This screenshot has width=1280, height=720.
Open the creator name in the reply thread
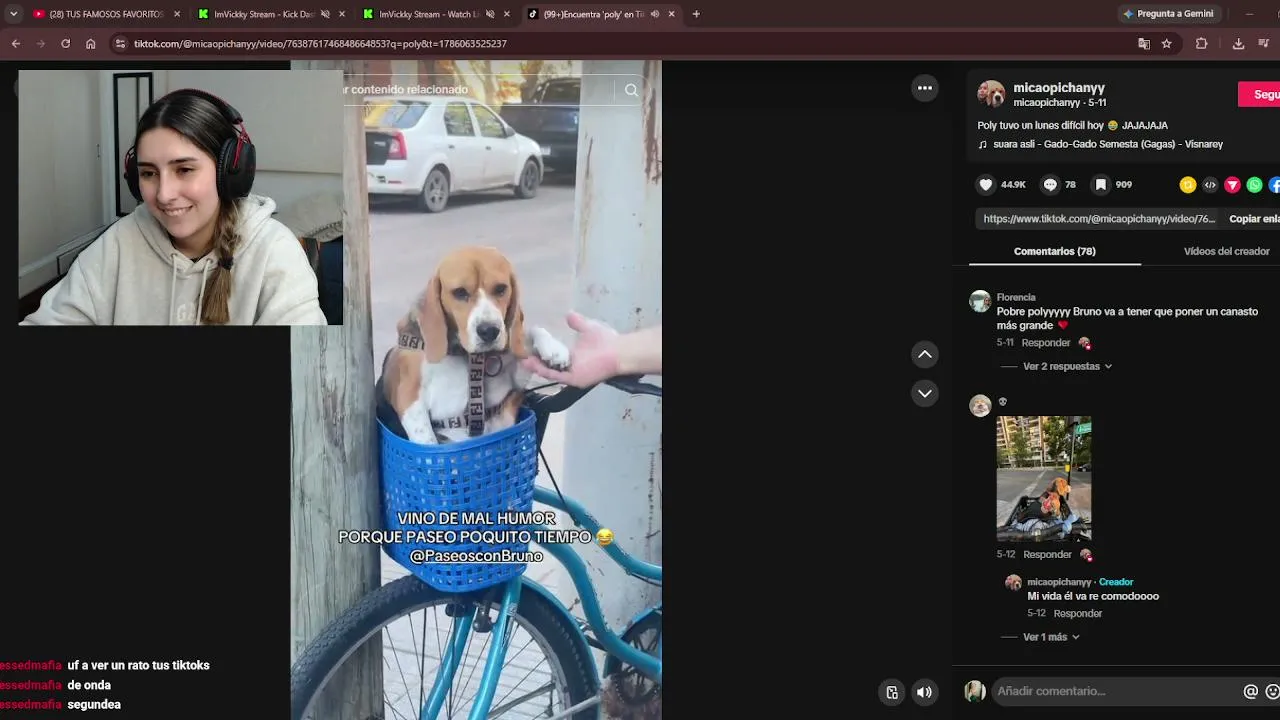1059,582
